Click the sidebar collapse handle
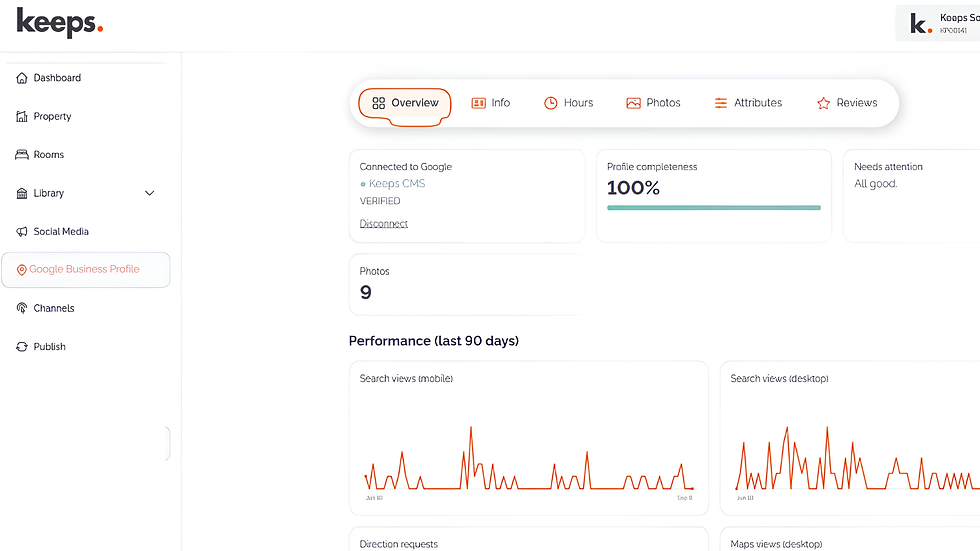The height and width of the screenshot is (551, 980). coord(168,444)
